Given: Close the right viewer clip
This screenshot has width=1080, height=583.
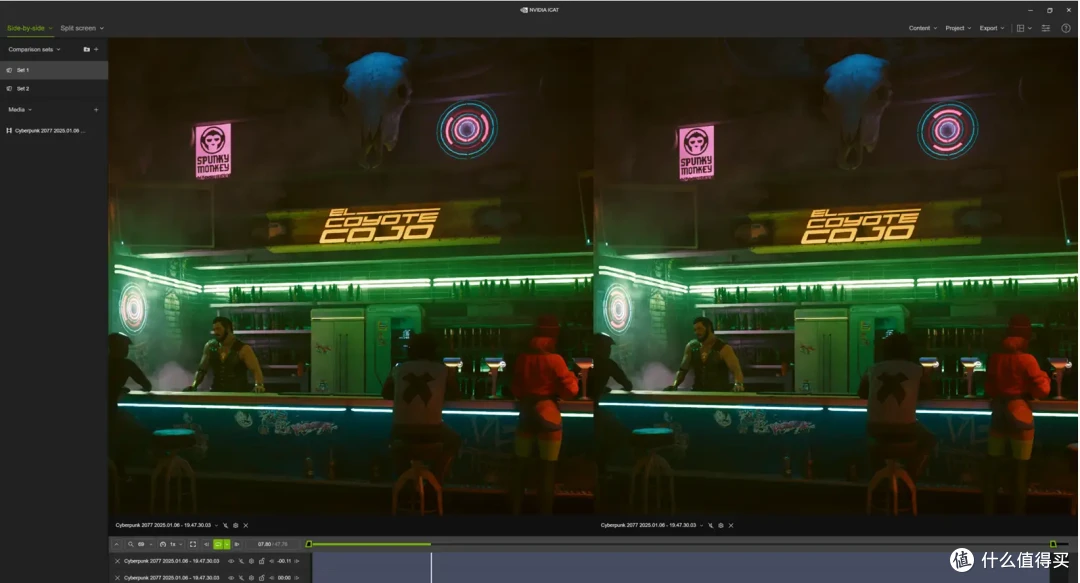Looking at the screenshot, I should [x=731, y=526].
